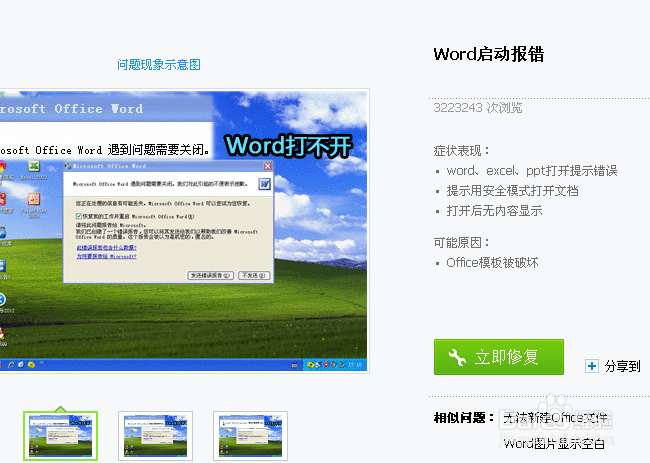Click symptom text 提示用安全模式打开文档

[x=512, y=191]
